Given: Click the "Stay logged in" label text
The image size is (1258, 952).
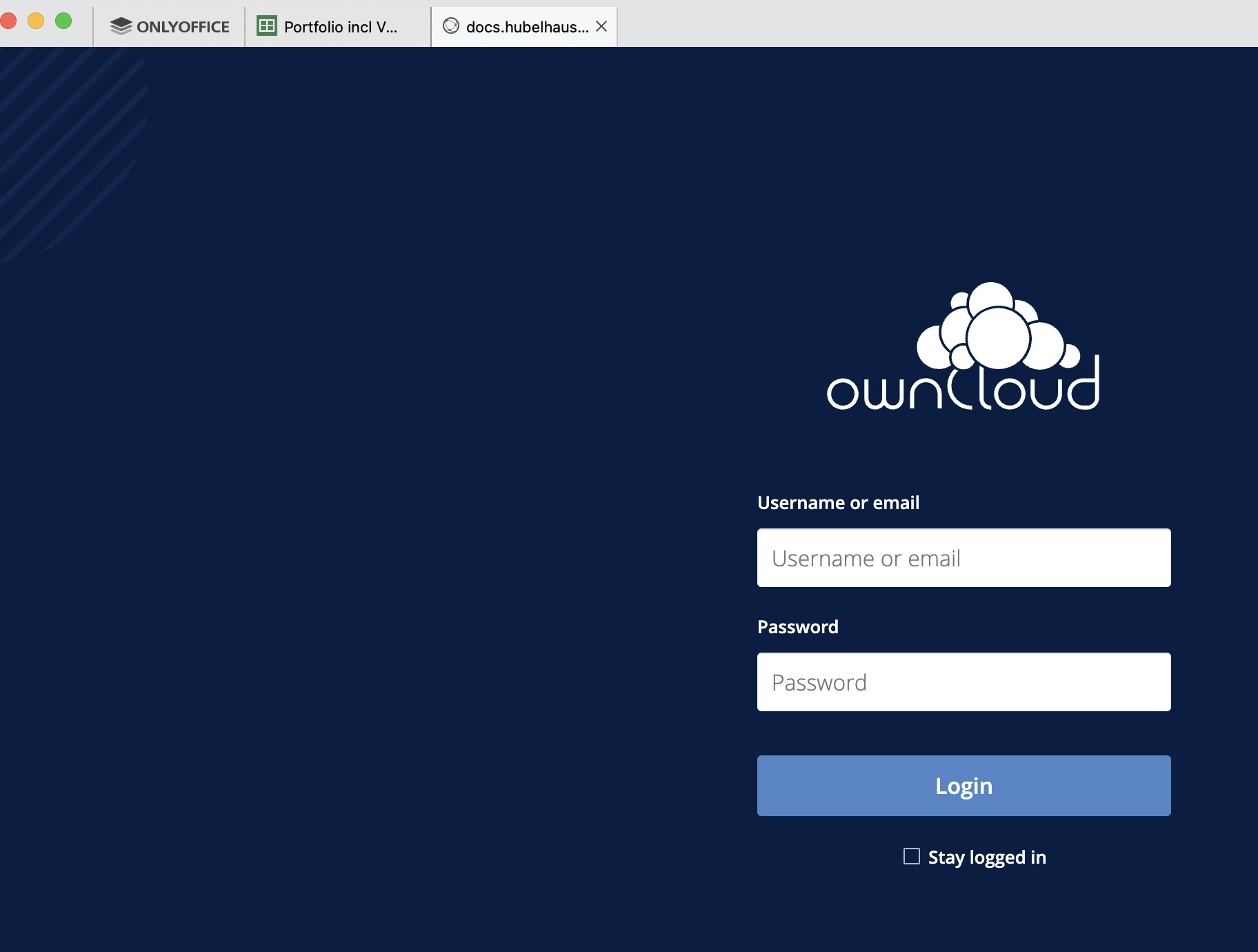Looking at the screenshot, I should (x=986, y=857).
